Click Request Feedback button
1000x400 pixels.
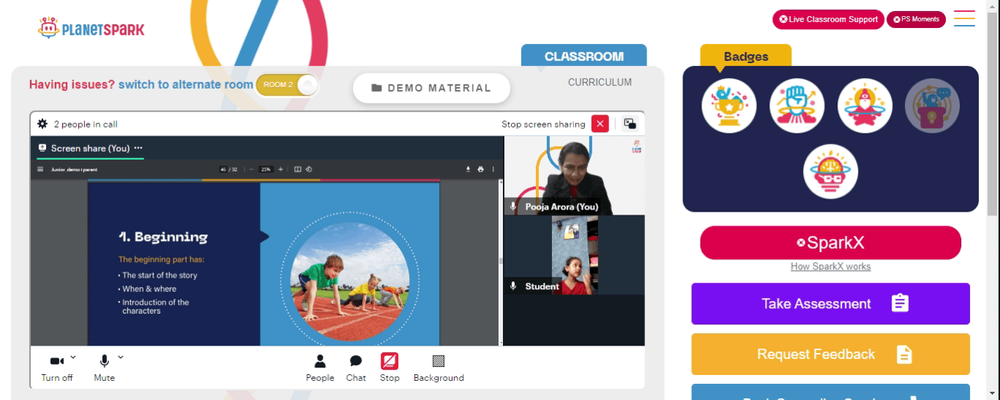(830, 354)
